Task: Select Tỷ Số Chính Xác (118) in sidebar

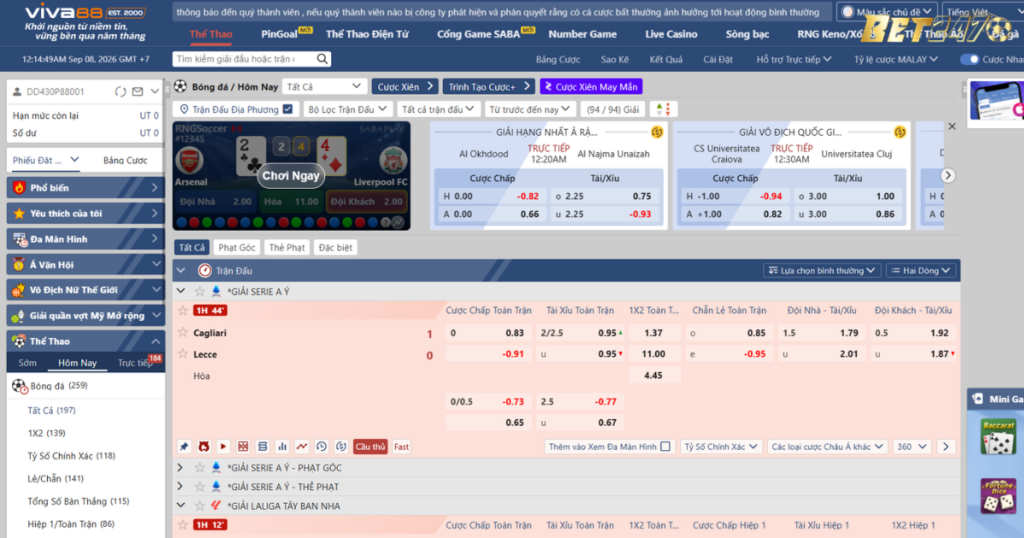Action: [x=71, y=456]
